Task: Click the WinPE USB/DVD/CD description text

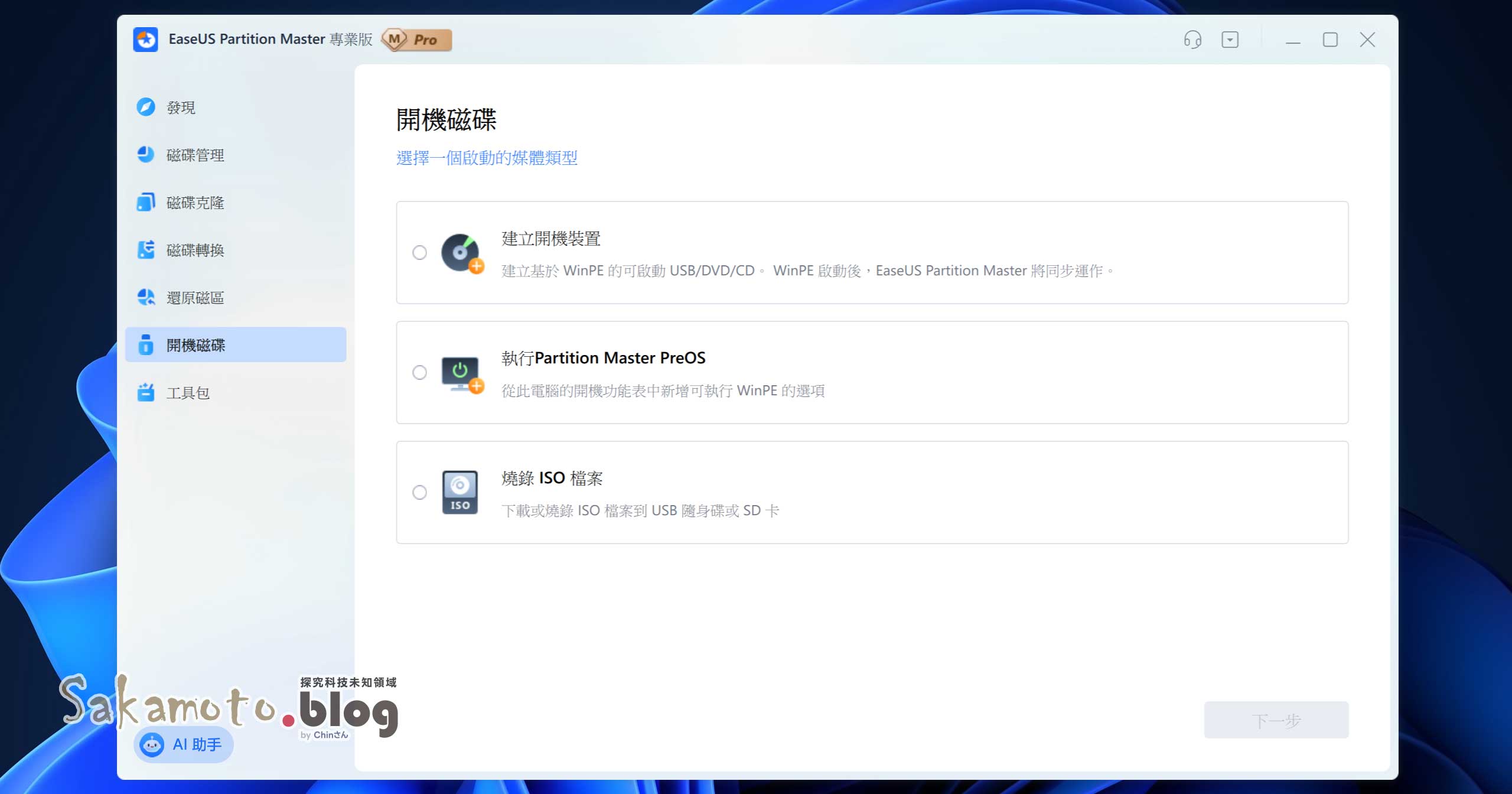Action: pyautogui.click(x=807, y=271)
